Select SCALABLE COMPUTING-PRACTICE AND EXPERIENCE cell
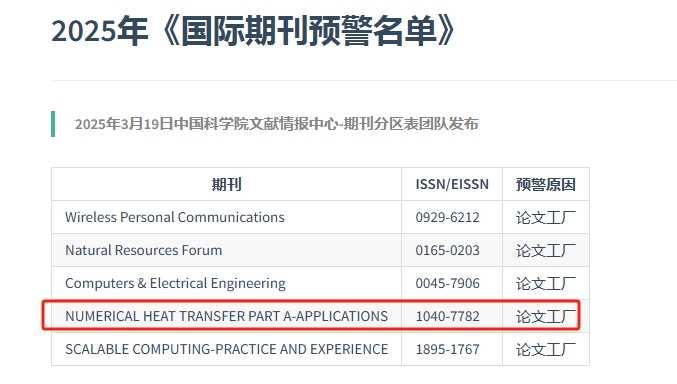Image resolution: width=677 pixels, height=384 pixels. (227, 349)
